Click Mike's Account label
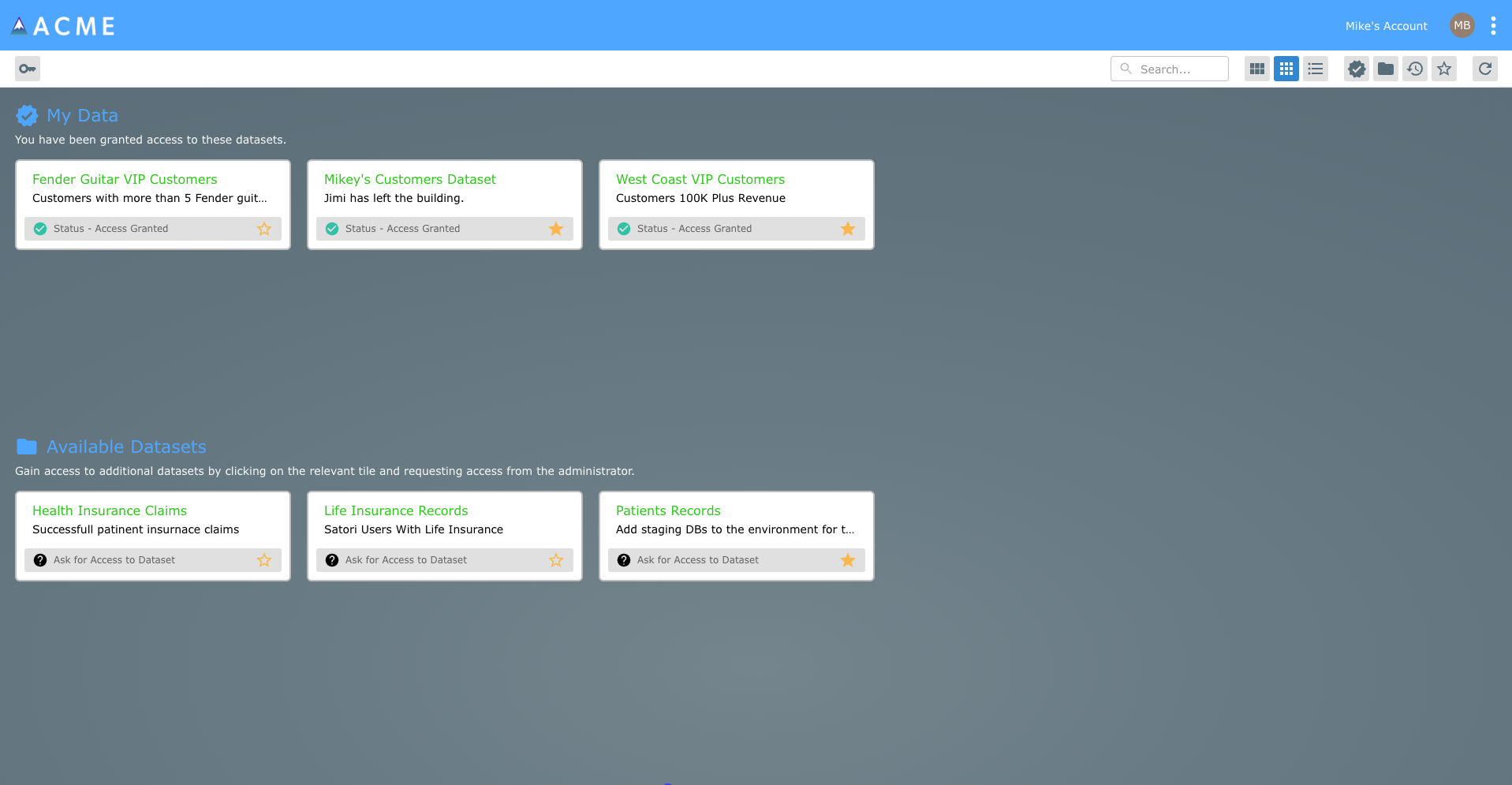The width and height of the screenshot is (1512, 785). pos(1387,26)
